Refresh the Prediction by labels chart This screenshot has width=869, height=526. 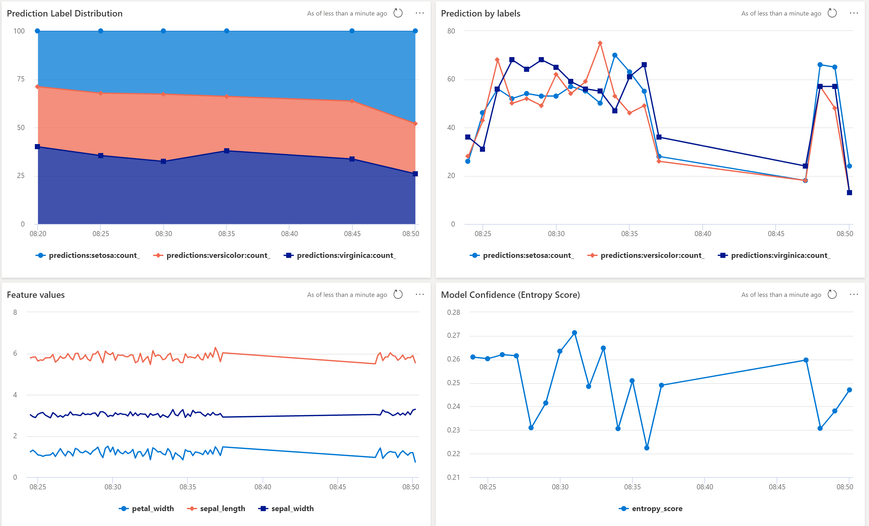click(832, 13)
